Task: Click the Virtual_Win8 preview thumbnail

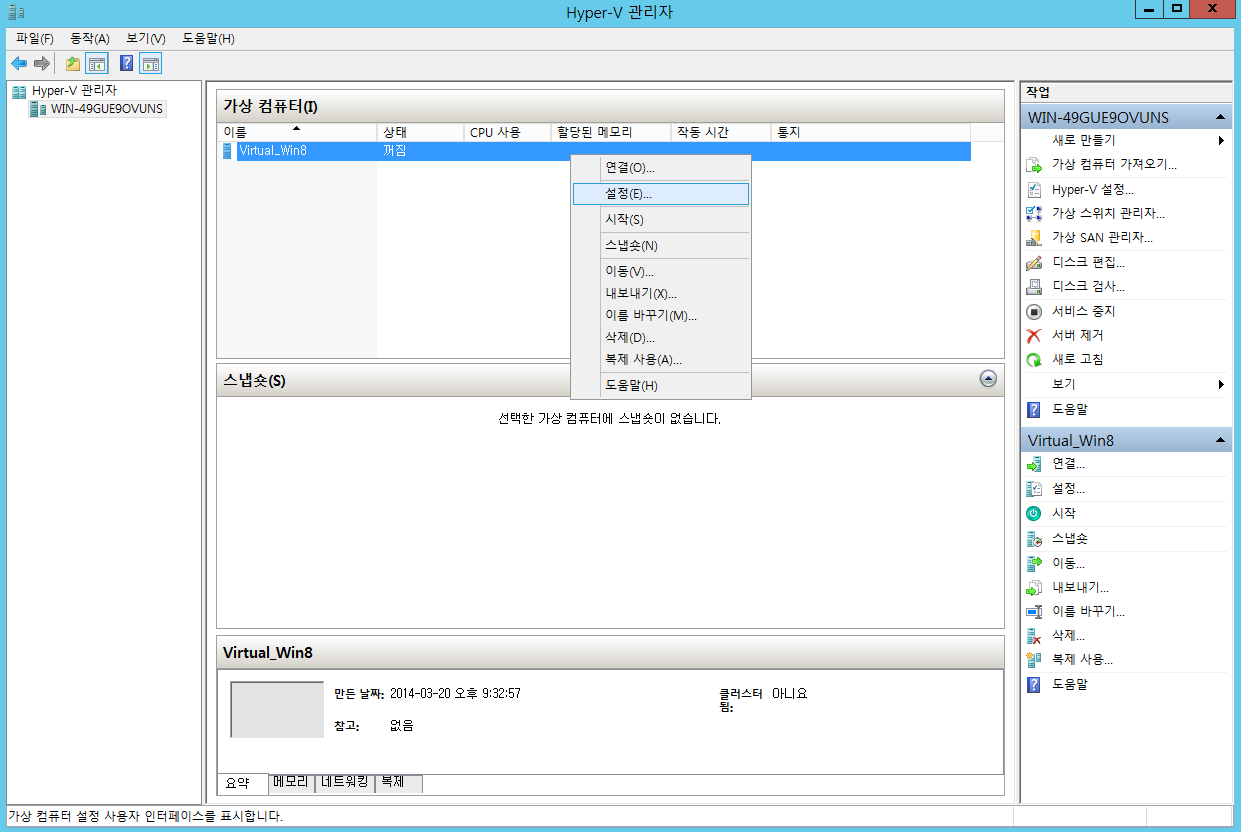Action: (277, 710)
